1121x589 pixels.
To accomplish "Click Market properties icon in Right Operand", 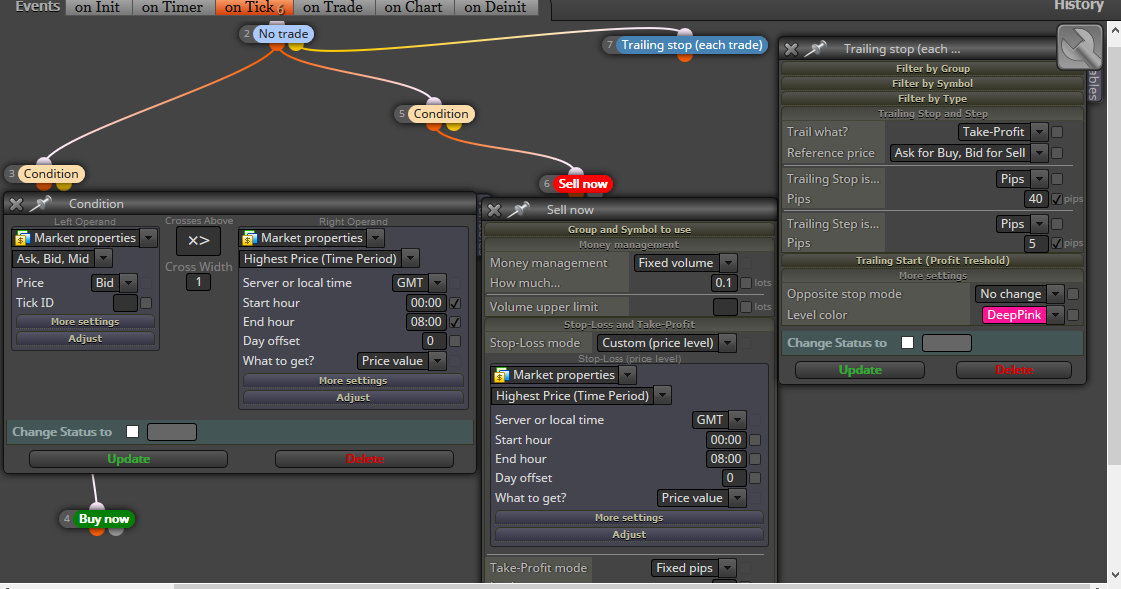I will click(x=249, y=238).
